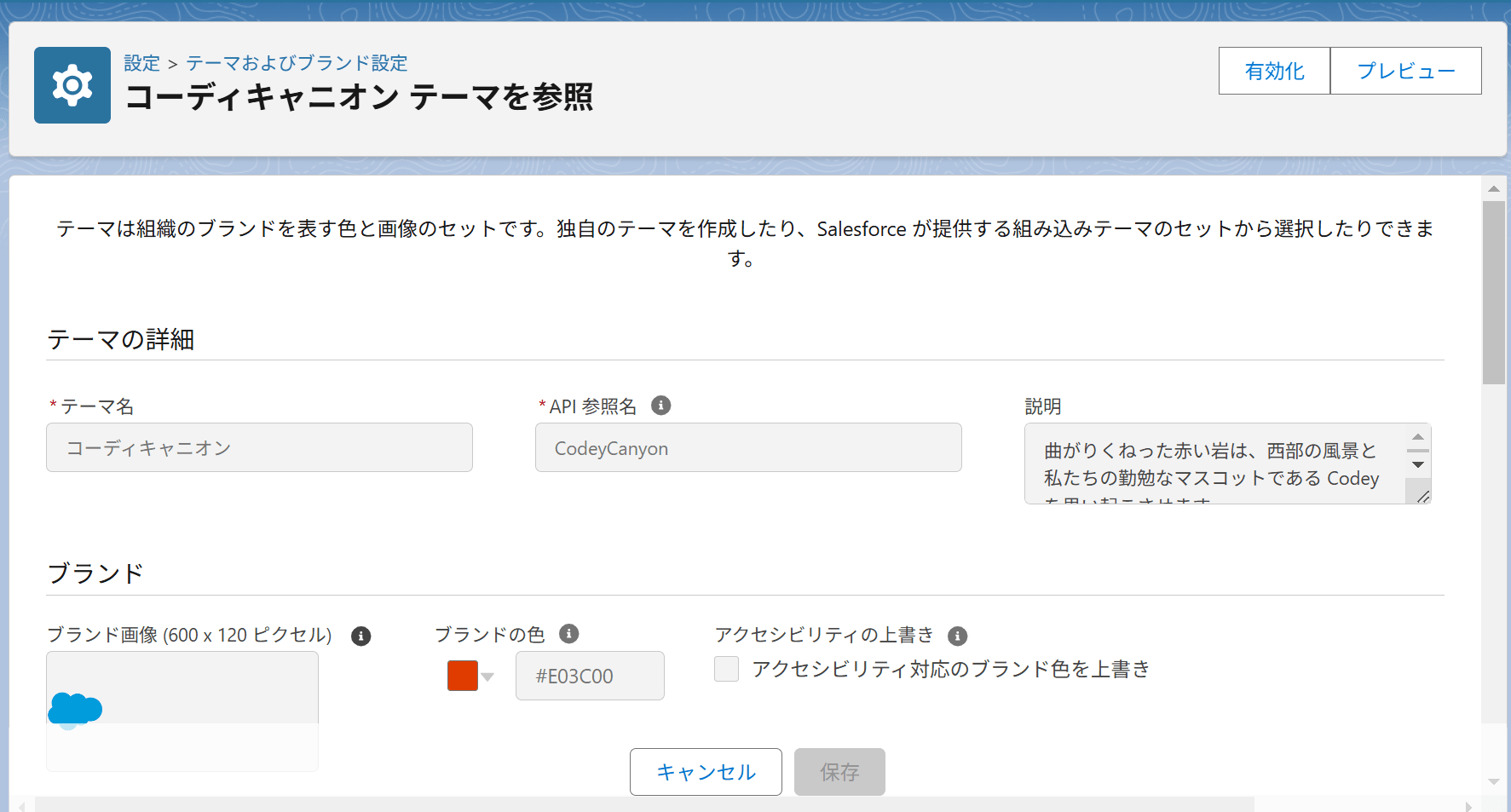Click the horizontal scrollbar thumb

tap(644, 805)
